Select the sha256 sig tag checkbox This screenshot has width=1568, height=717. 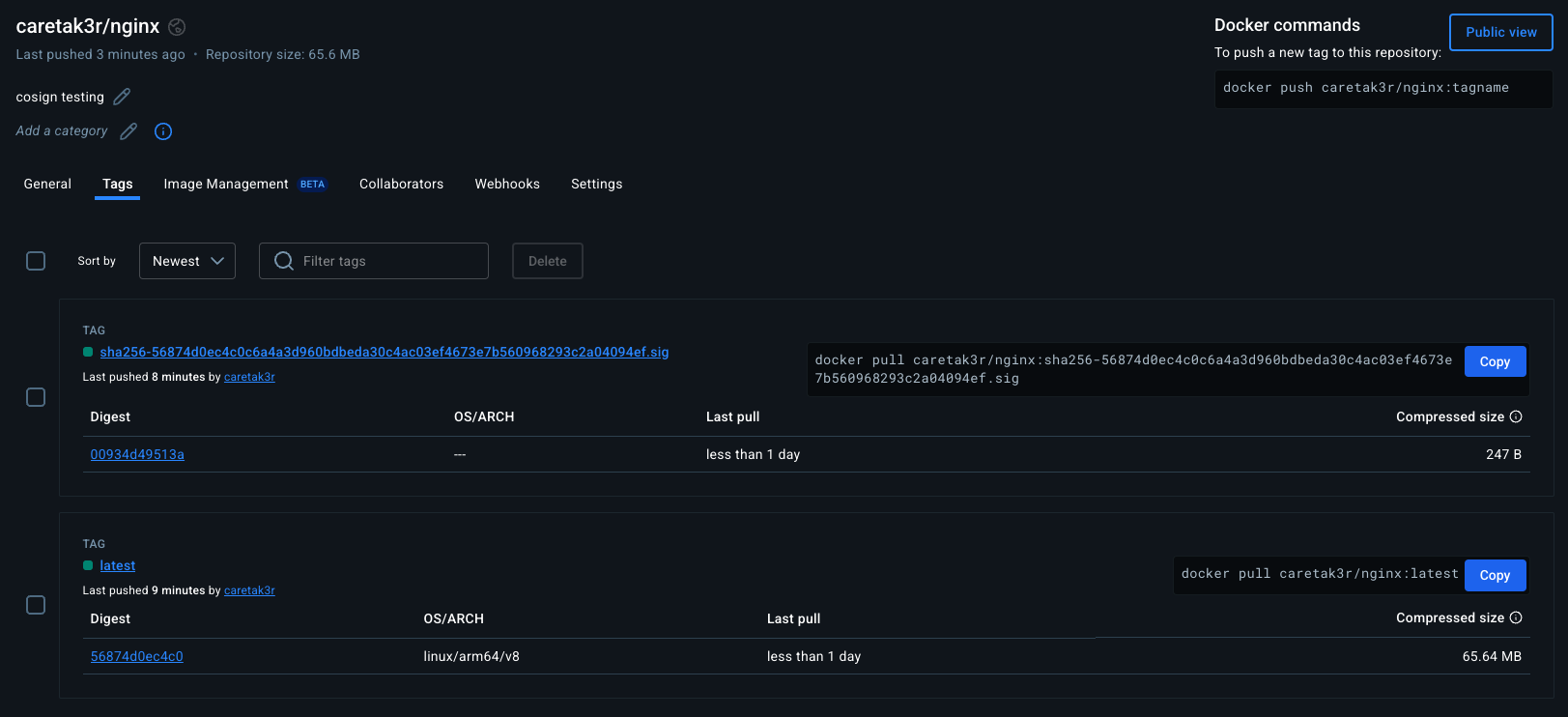click(x=36, y=397)
